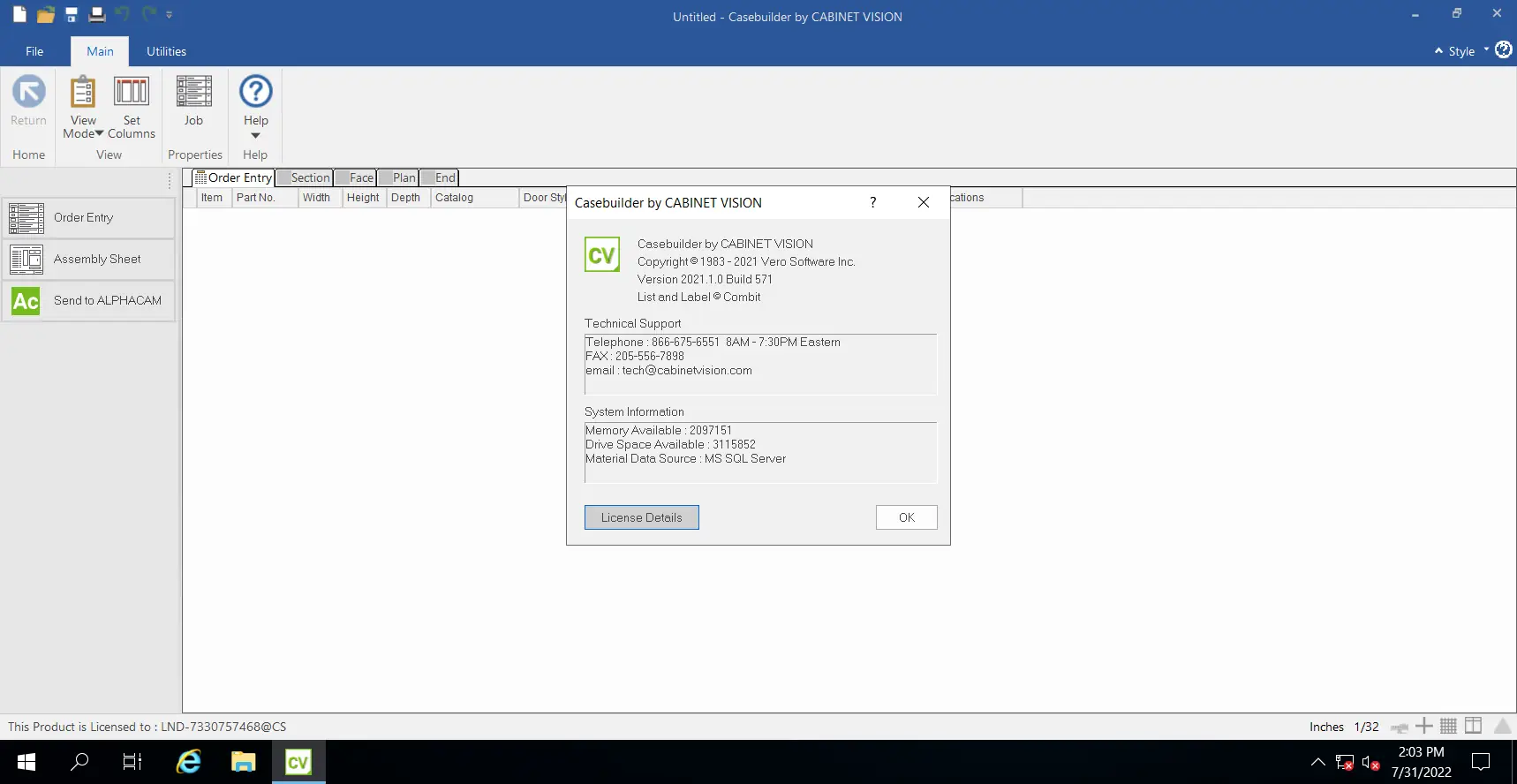This screenshot has width=1517, height=784.
Task: Close the Casebuilder About dialog
Action: [924, 202]
